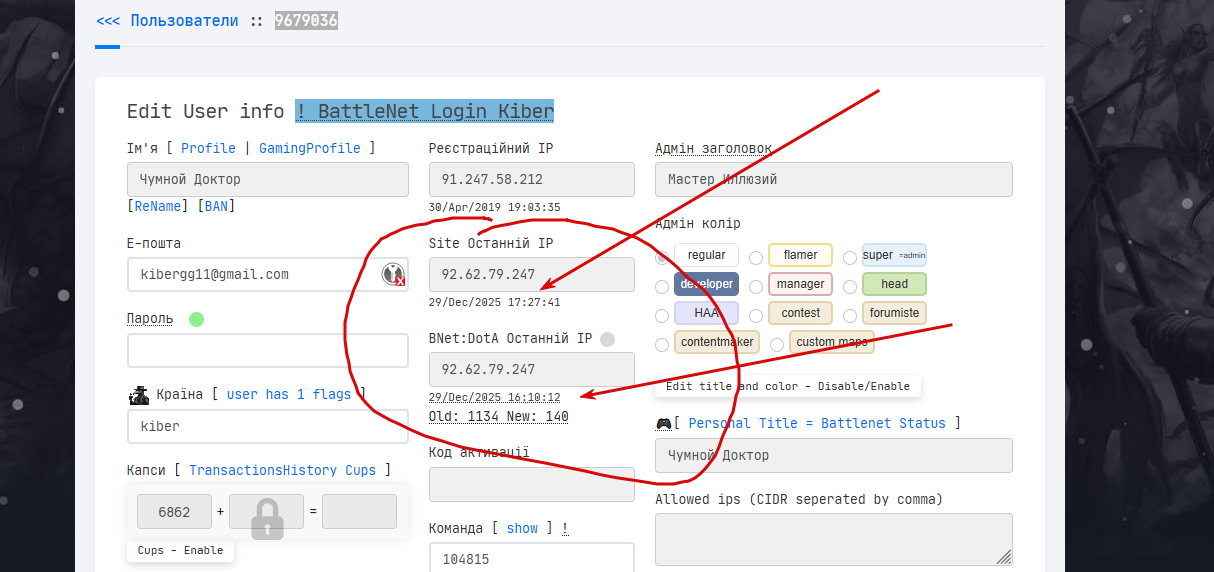Click the Ім'я field with Чумной Доктор
The image size is (1214, 572).
coord(268,180)
